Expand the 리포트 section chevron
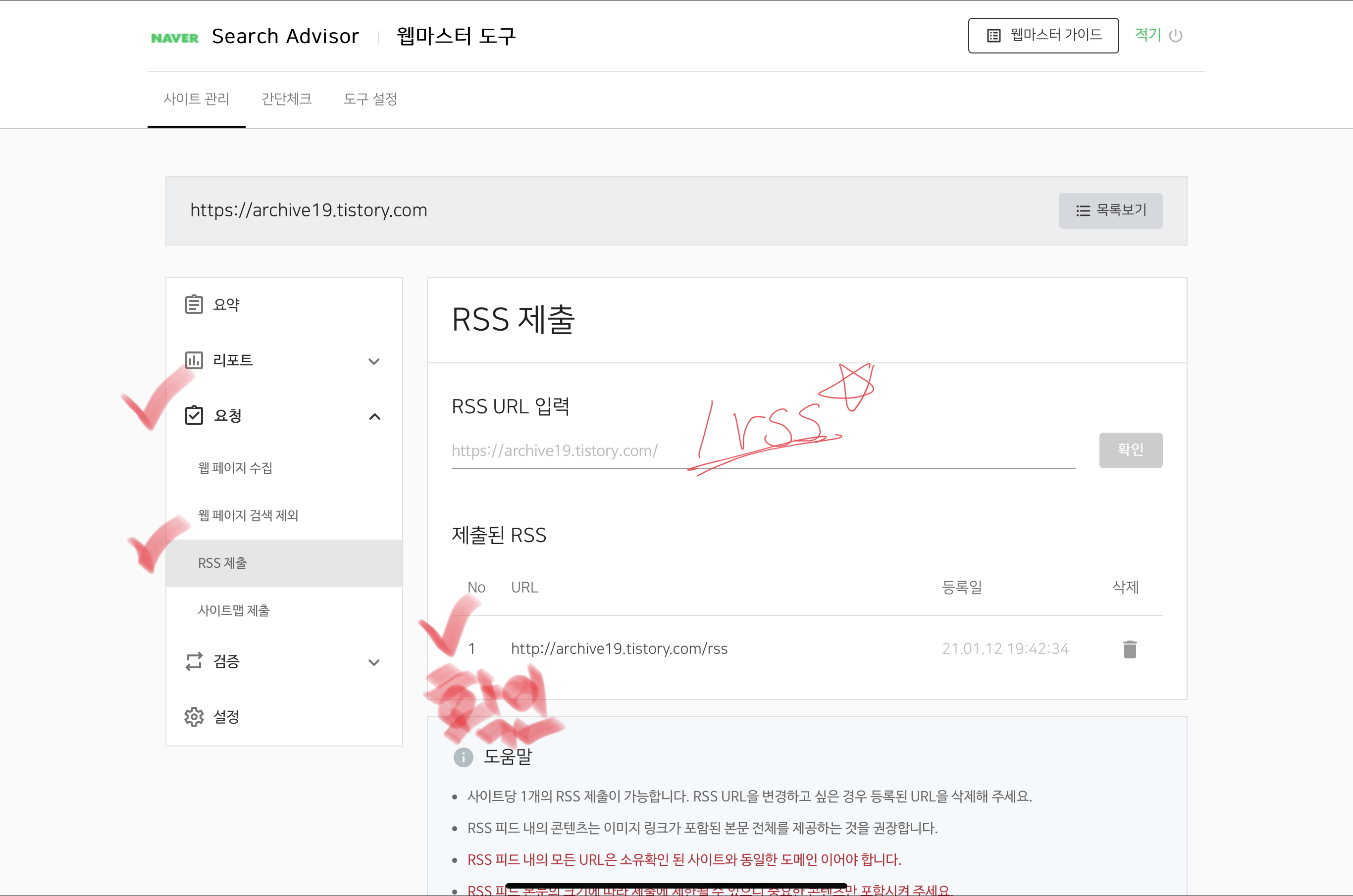The width and height of the screenshot is (1353, 896). [374, 361]
